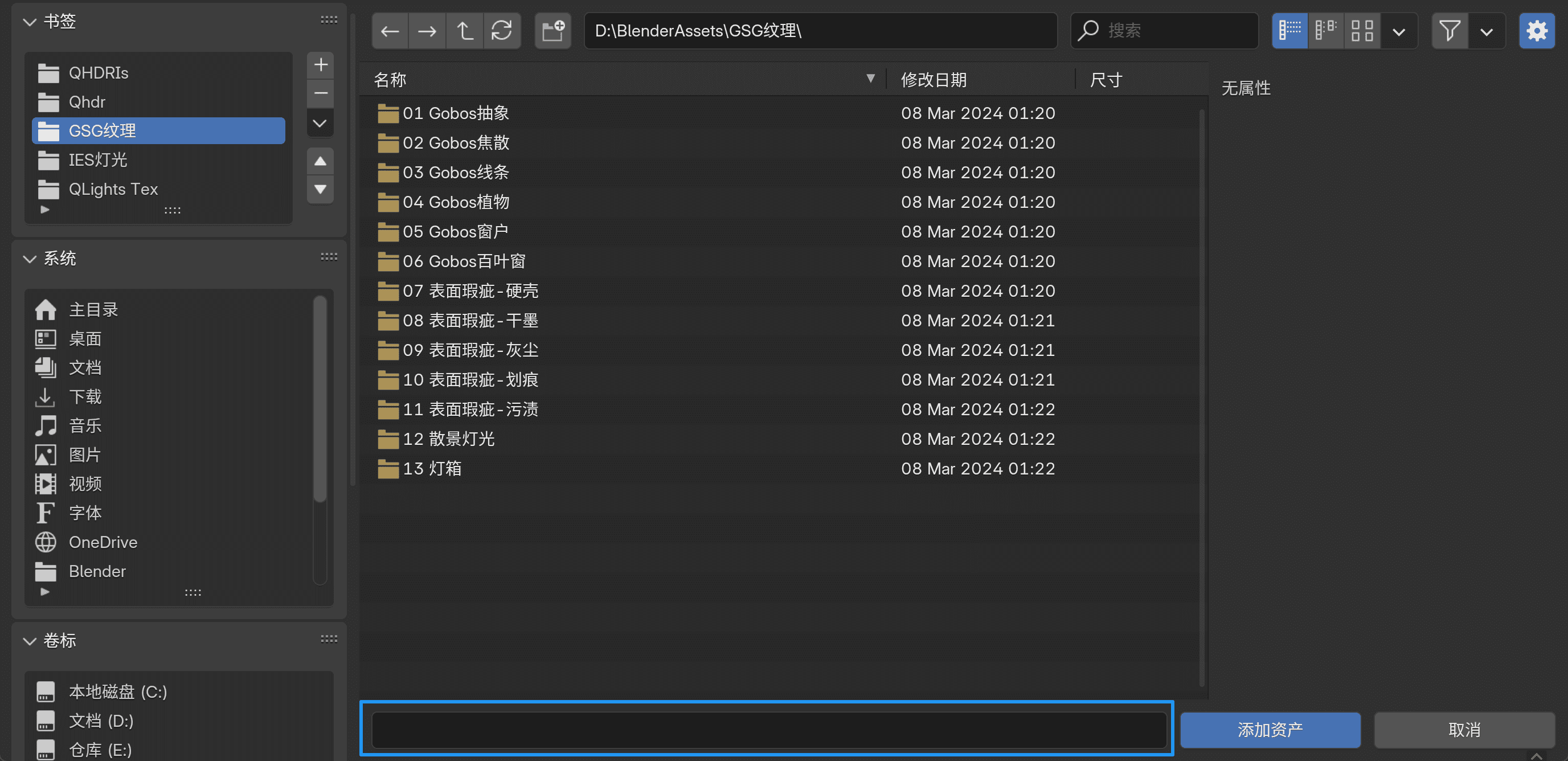Sort files by 修改日期 column
Image resolution: width=1568 pixels, height=761 pixels.
click(x=981, y=80)
